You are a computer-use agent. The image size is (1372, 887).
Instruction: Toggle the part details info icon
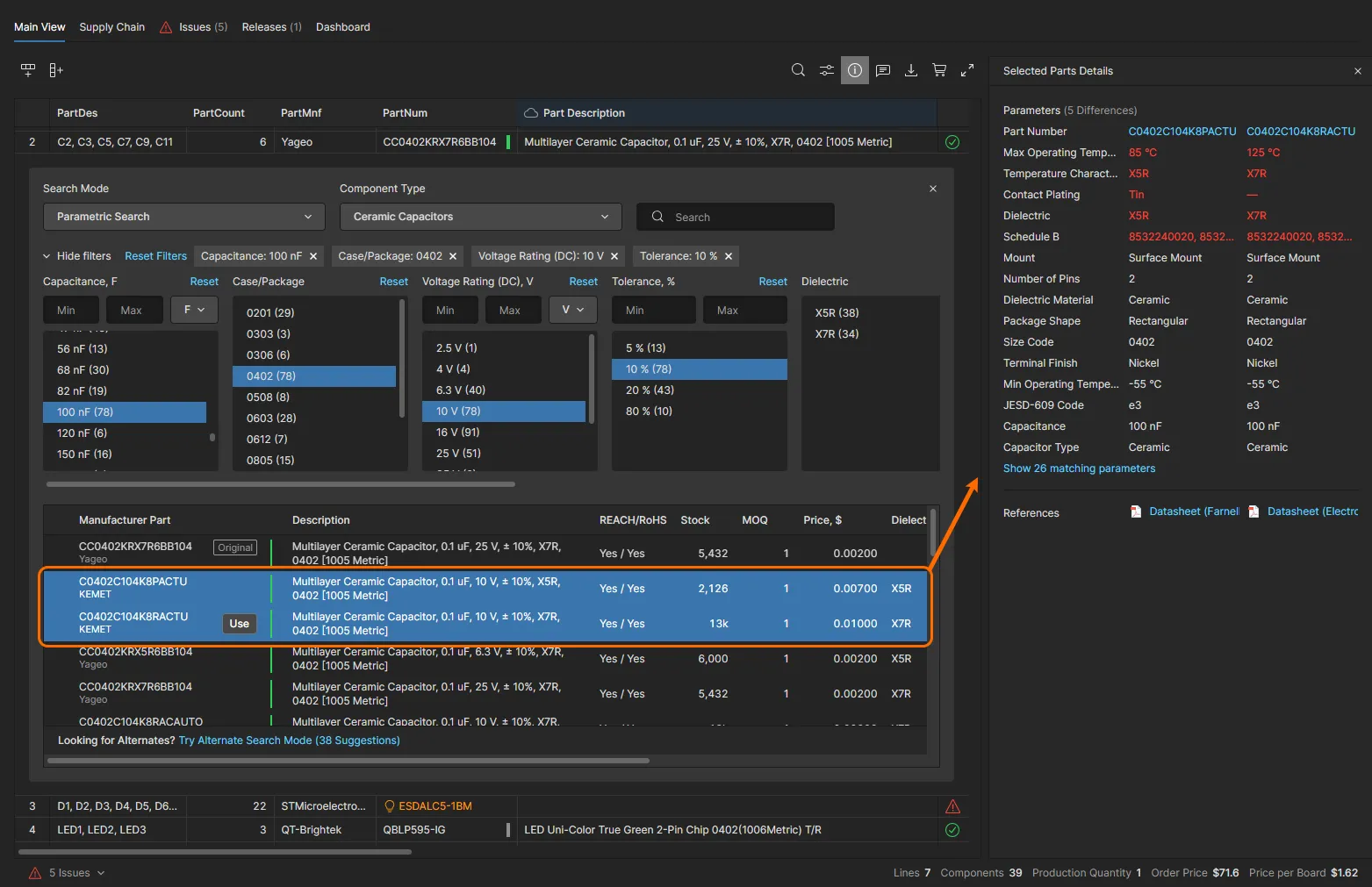pos(854,70)
